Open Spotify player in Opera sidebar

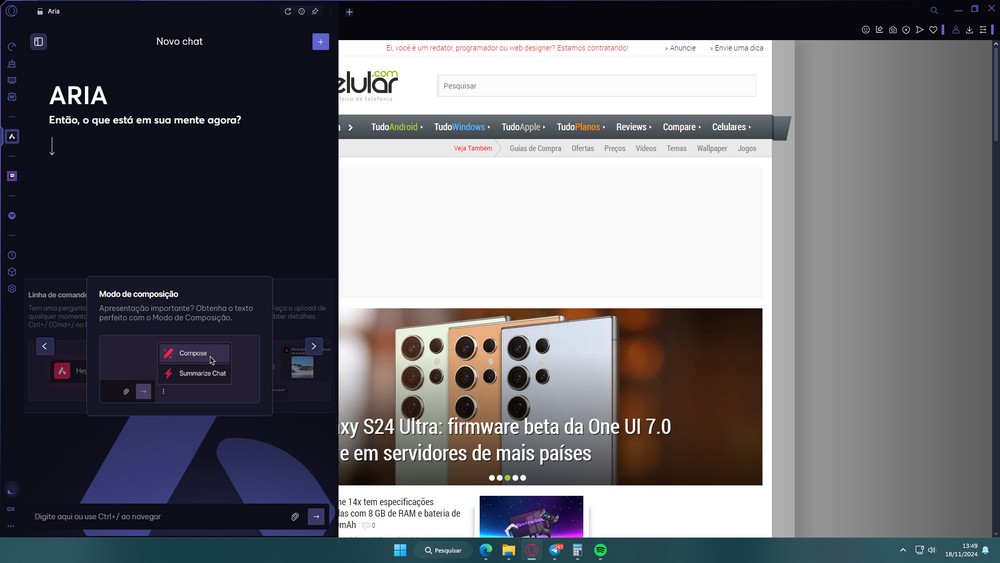(x=12, y=215)
